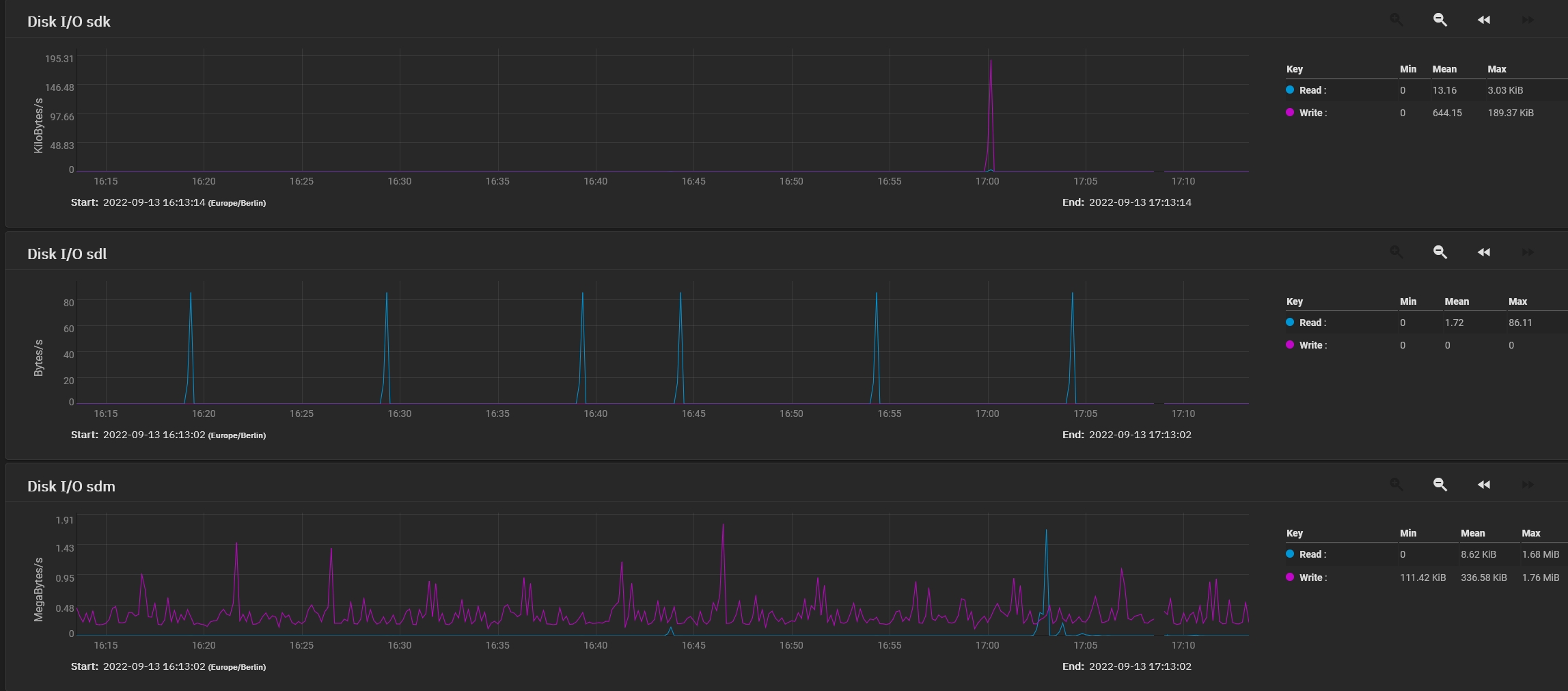Image resolution: width=1568 pixels, height=691 pixels.
Task: Click the Disk I/O sdm title
Action: [x=71, y=486]
